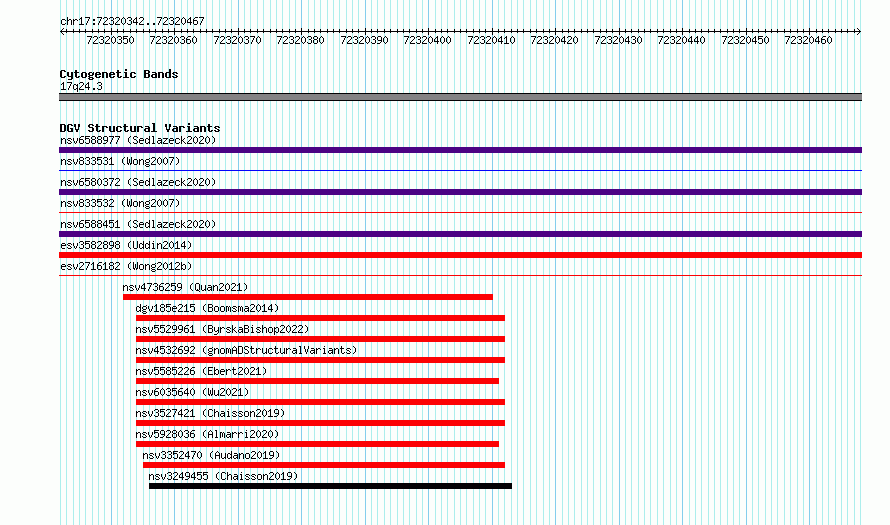Click the nsv6588977 (Sedlazeck2020) variant label
890x525 pixels.
(x=138, y=140)
